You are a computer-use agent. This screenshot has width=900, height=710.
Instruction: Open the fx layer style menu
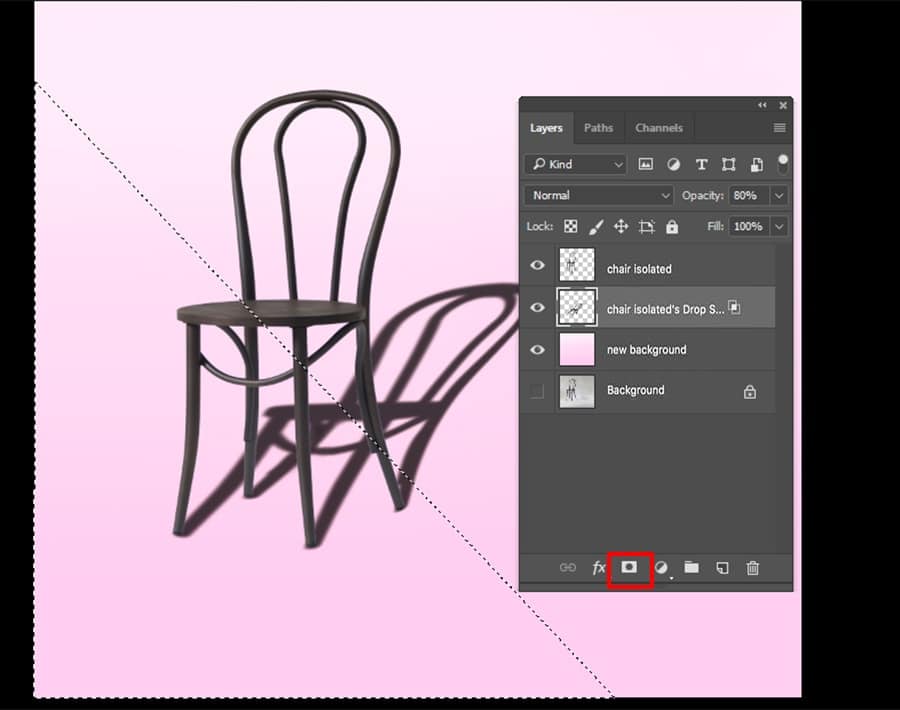click(598, 568)
